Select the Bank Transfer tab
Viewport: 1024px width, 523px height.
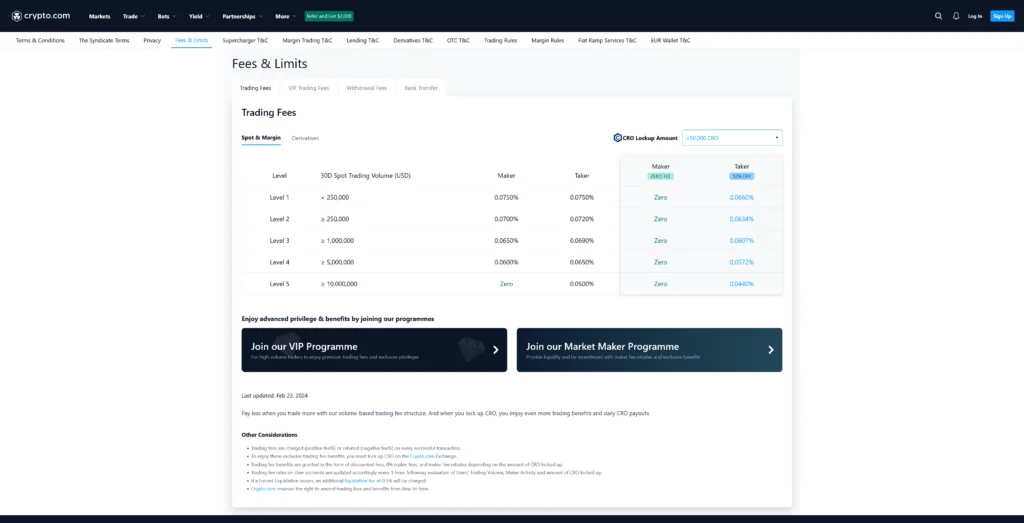coord(422,88)
